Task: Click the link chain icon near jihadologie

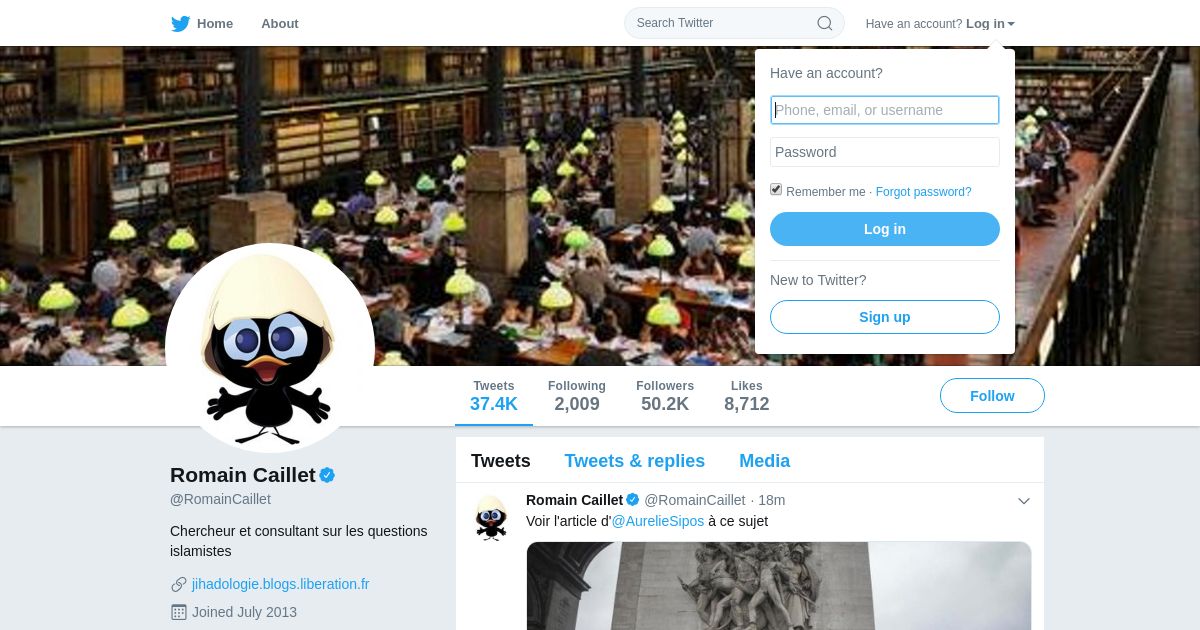Action: pyautogui.click(x=179, y=584)
